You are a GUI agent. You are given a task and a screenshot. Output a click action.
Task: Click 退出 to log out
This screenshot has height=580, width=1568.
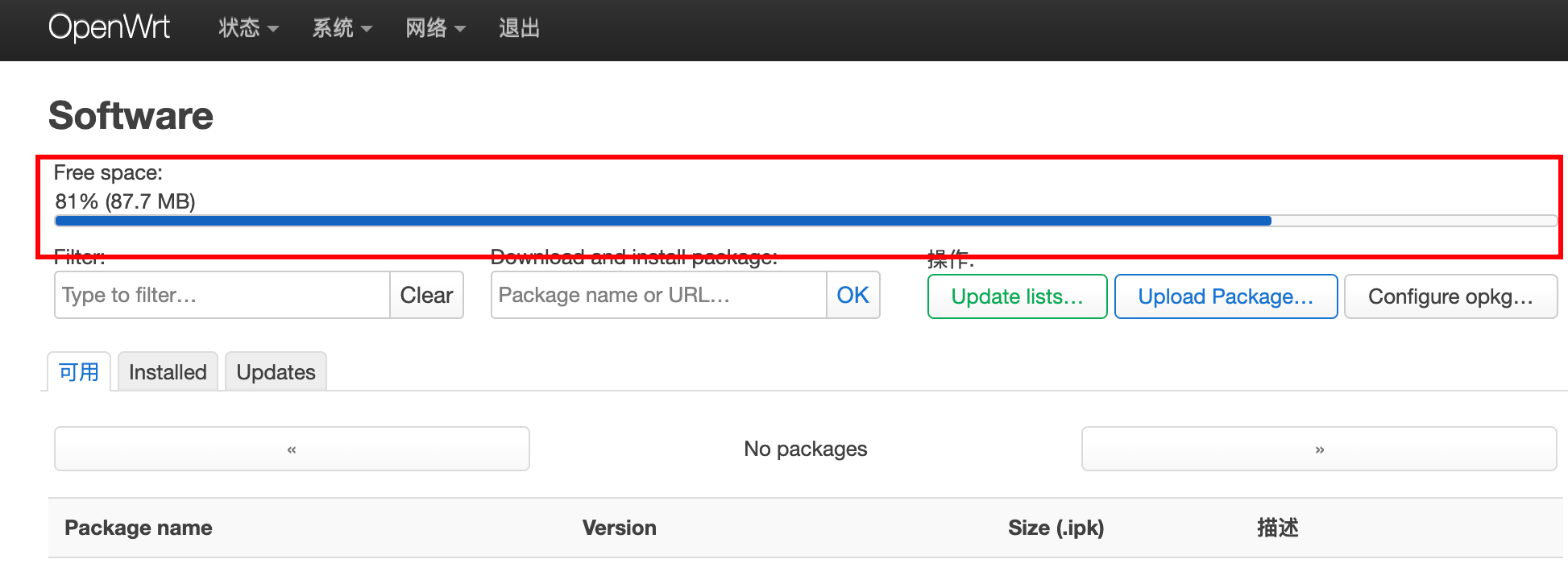[x=519, y=28]
